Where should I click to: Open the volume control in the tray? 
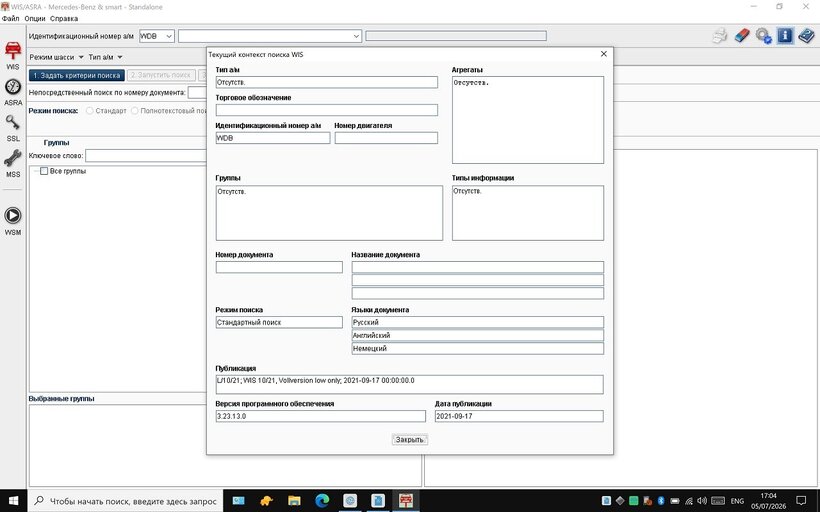(702, 501)
